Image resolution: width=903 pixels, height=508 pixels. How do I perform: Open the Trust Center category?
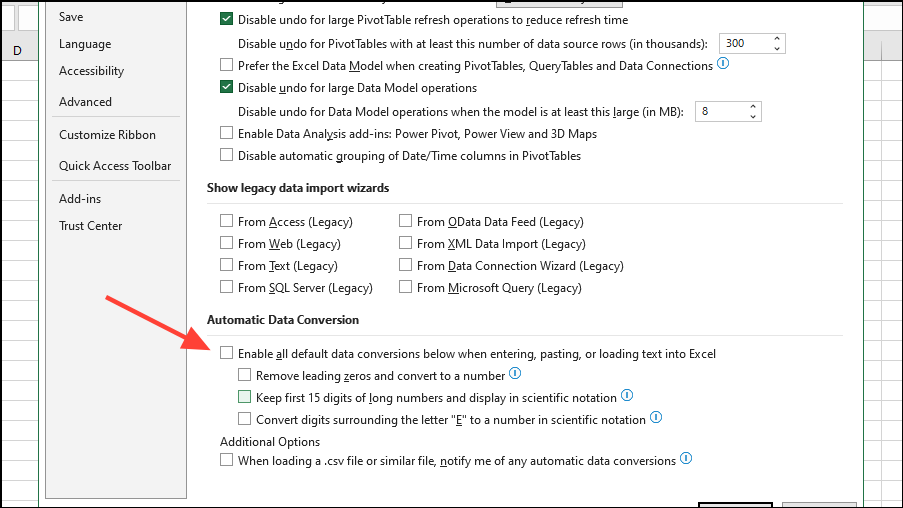(x=90, y=225)
